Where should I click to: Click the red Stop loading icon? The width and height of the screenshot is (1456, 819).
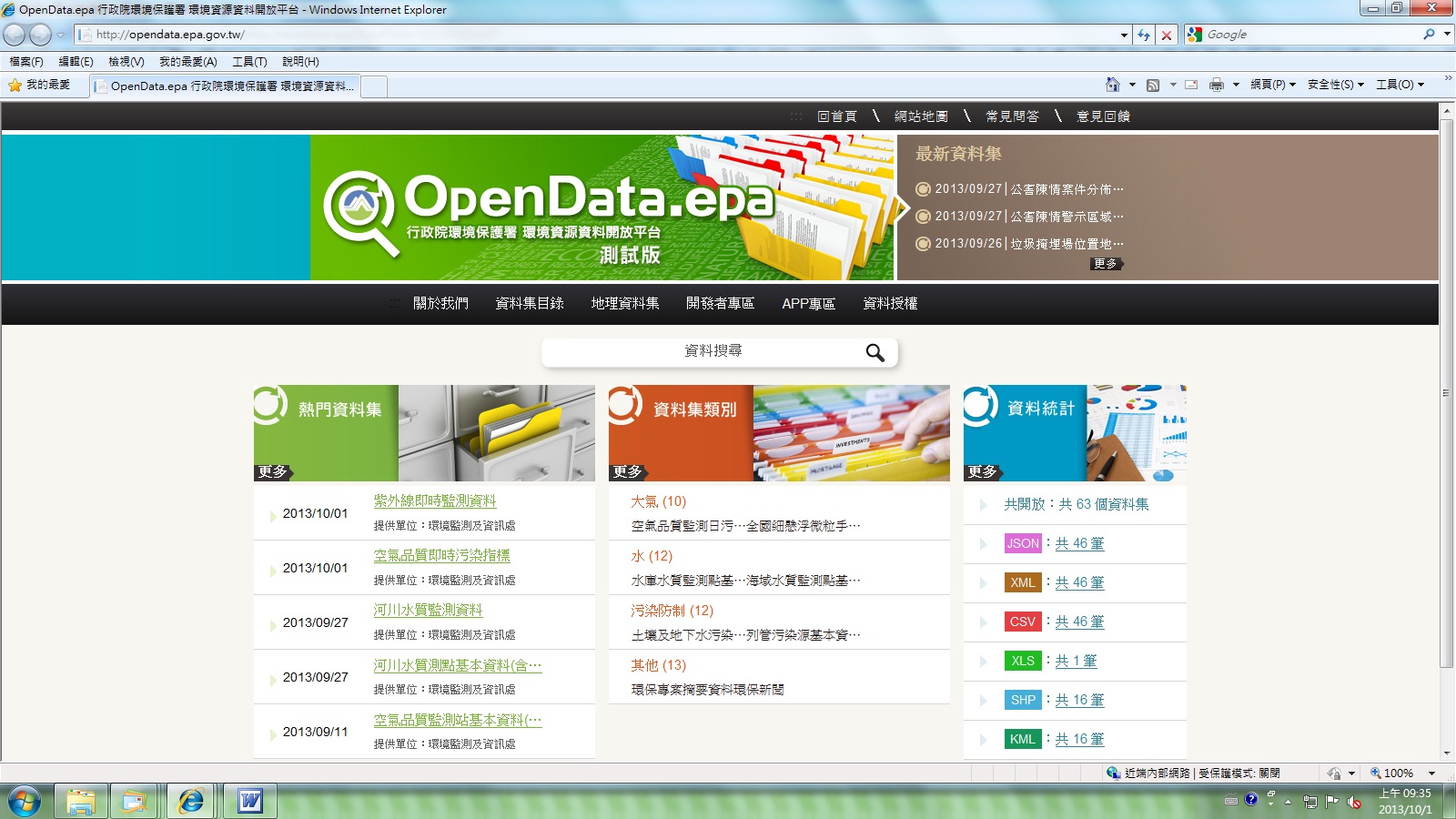click(x=1167, y=35)
